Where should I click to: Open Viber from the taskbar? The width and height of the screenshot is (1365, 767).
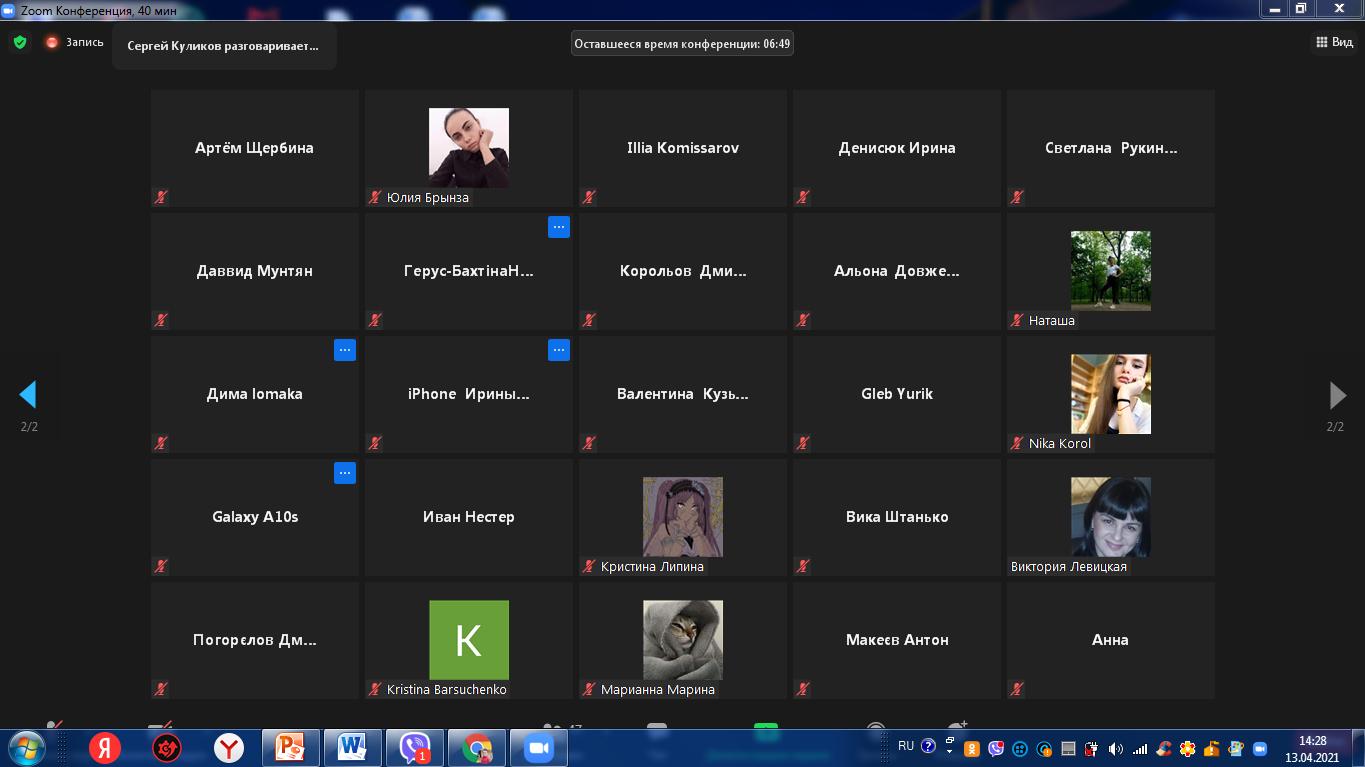click(x=414, y=747)
